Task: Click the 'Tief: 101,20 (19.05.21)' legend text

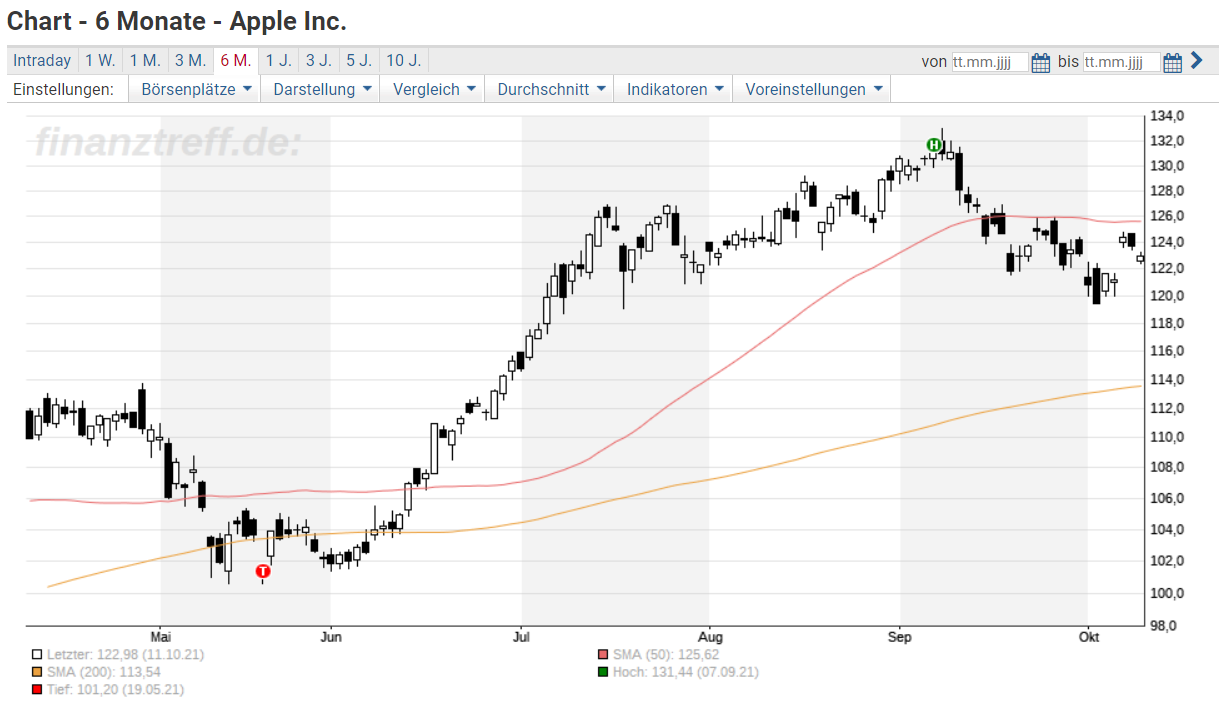Action: pos(115,690)
